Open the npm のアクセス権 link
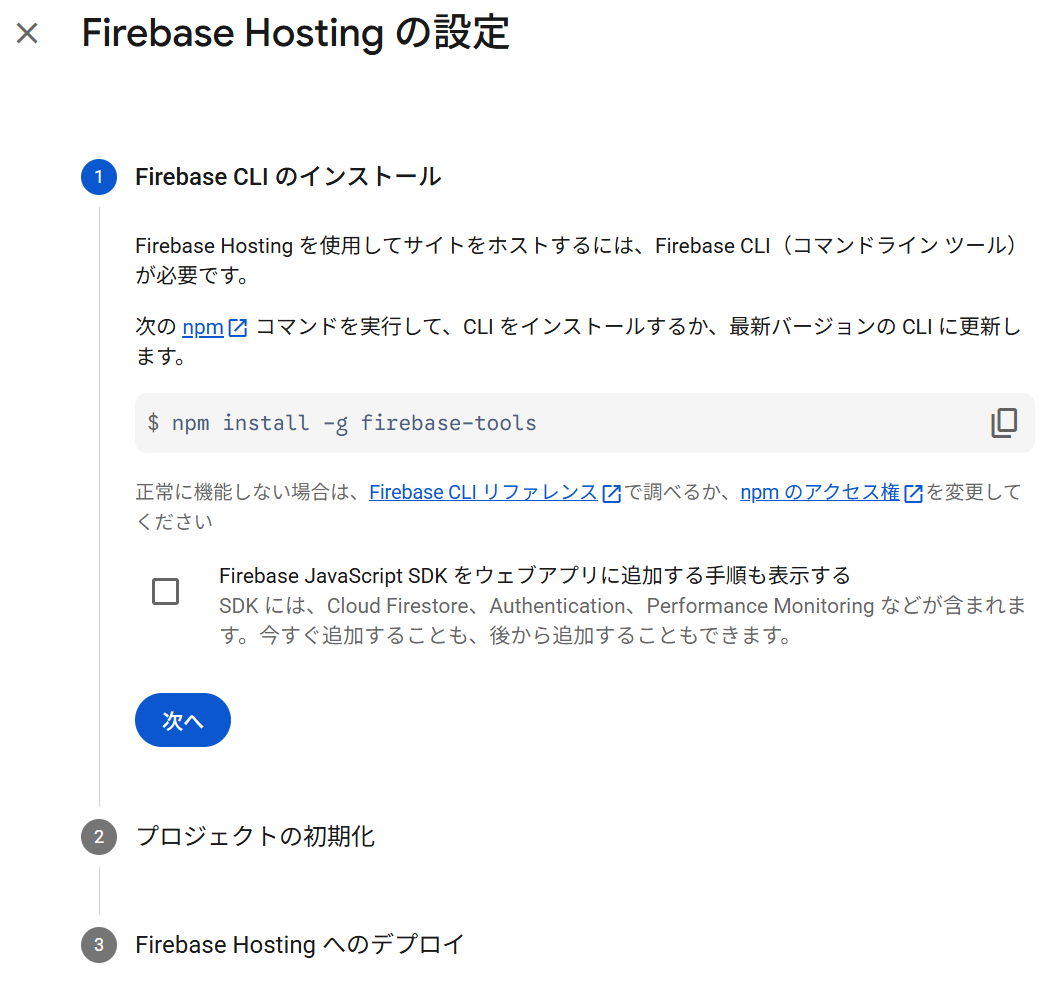 [x=820, y=492]
